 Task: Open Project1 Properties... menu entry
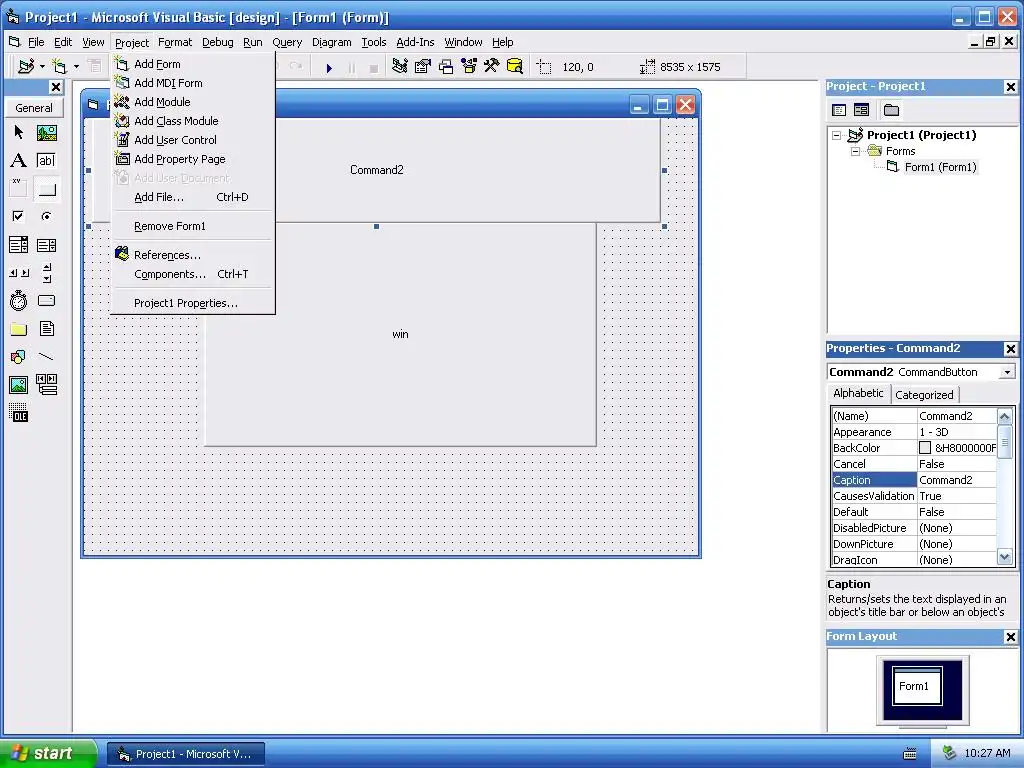pos(193,303)
